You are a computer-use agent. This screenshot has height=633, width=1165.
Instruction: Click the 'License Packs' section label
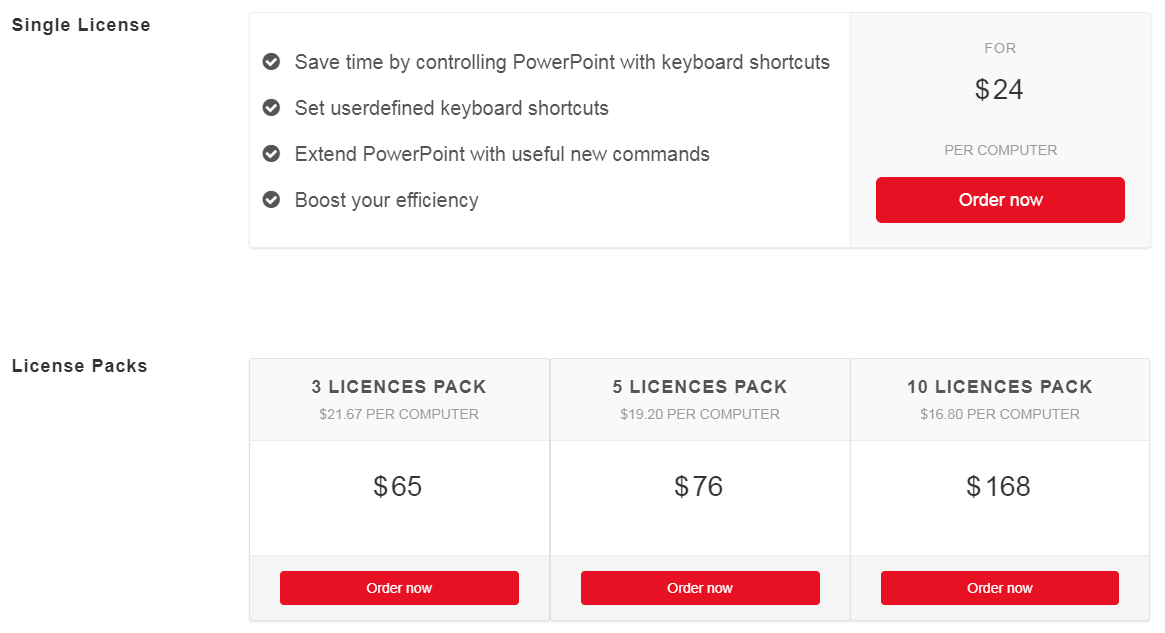[x=80, y=366]
